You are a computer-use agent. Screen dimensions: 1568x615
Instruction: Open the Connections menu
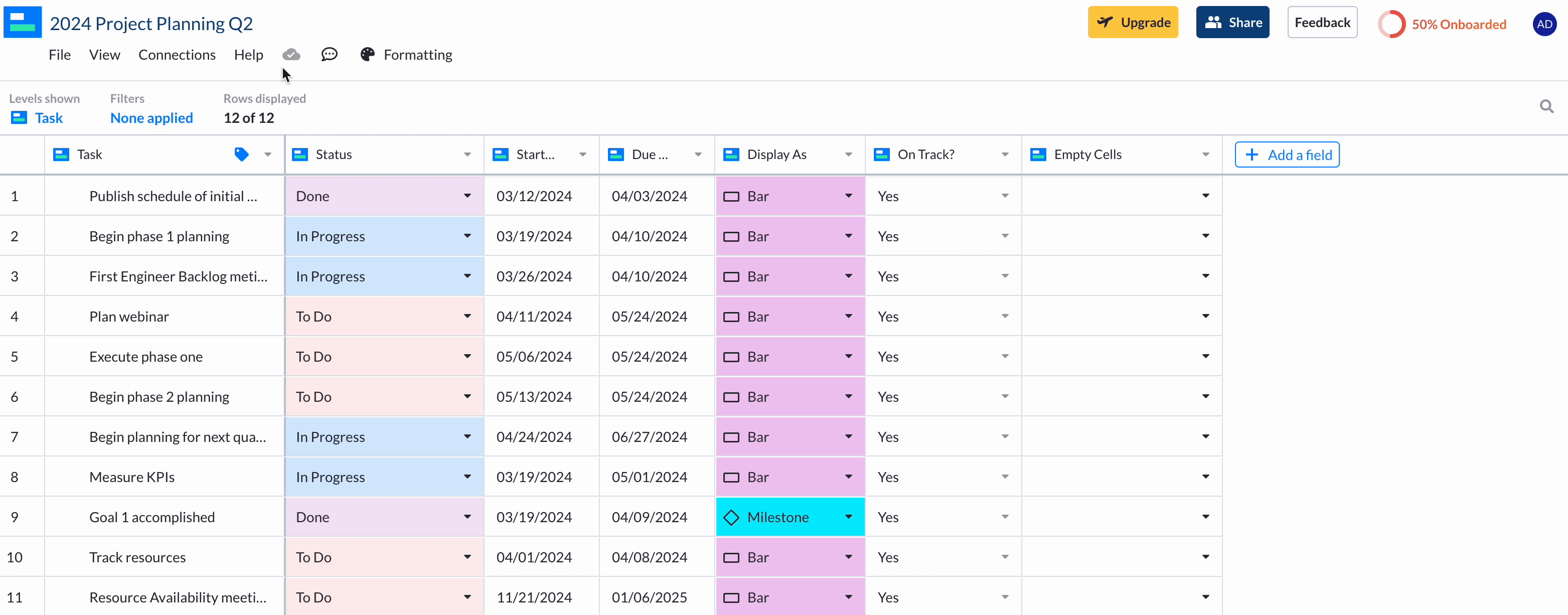click(177, 54)
